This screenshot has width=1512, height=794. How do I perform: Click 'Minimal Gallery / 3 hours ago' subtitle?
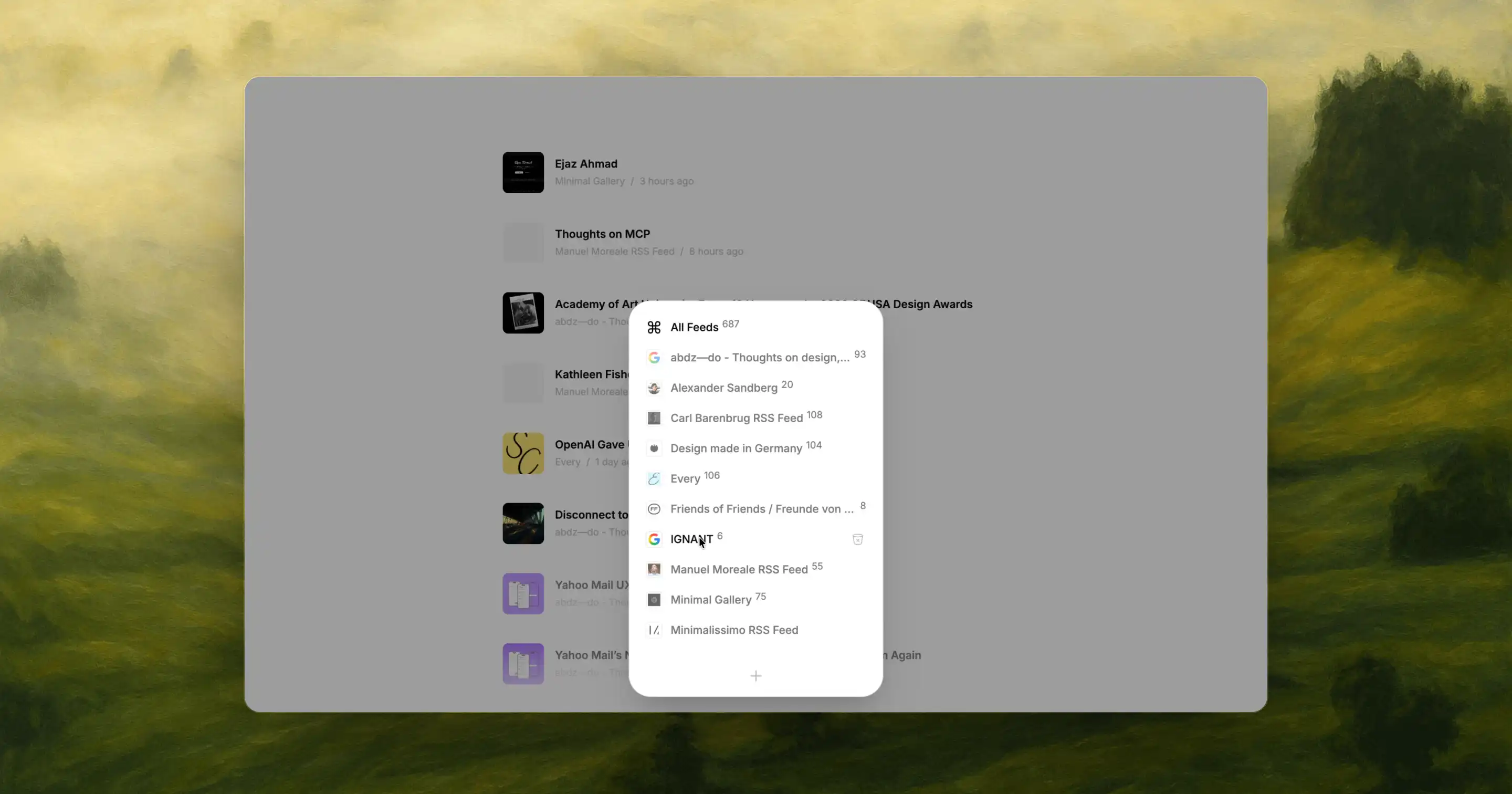tap(624, 182)
